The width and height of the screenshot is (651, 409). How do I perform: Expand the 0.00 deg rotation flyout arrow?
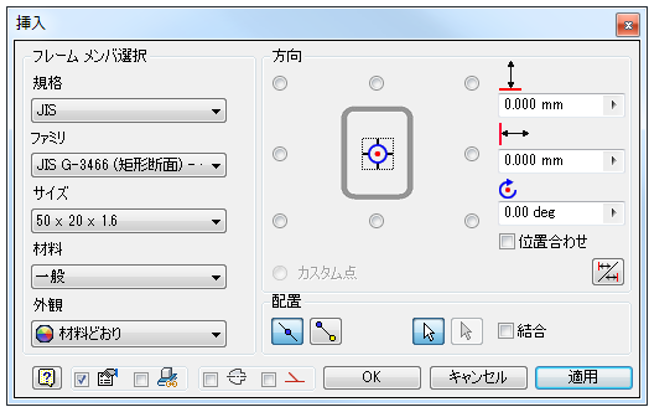pos(614,213)
